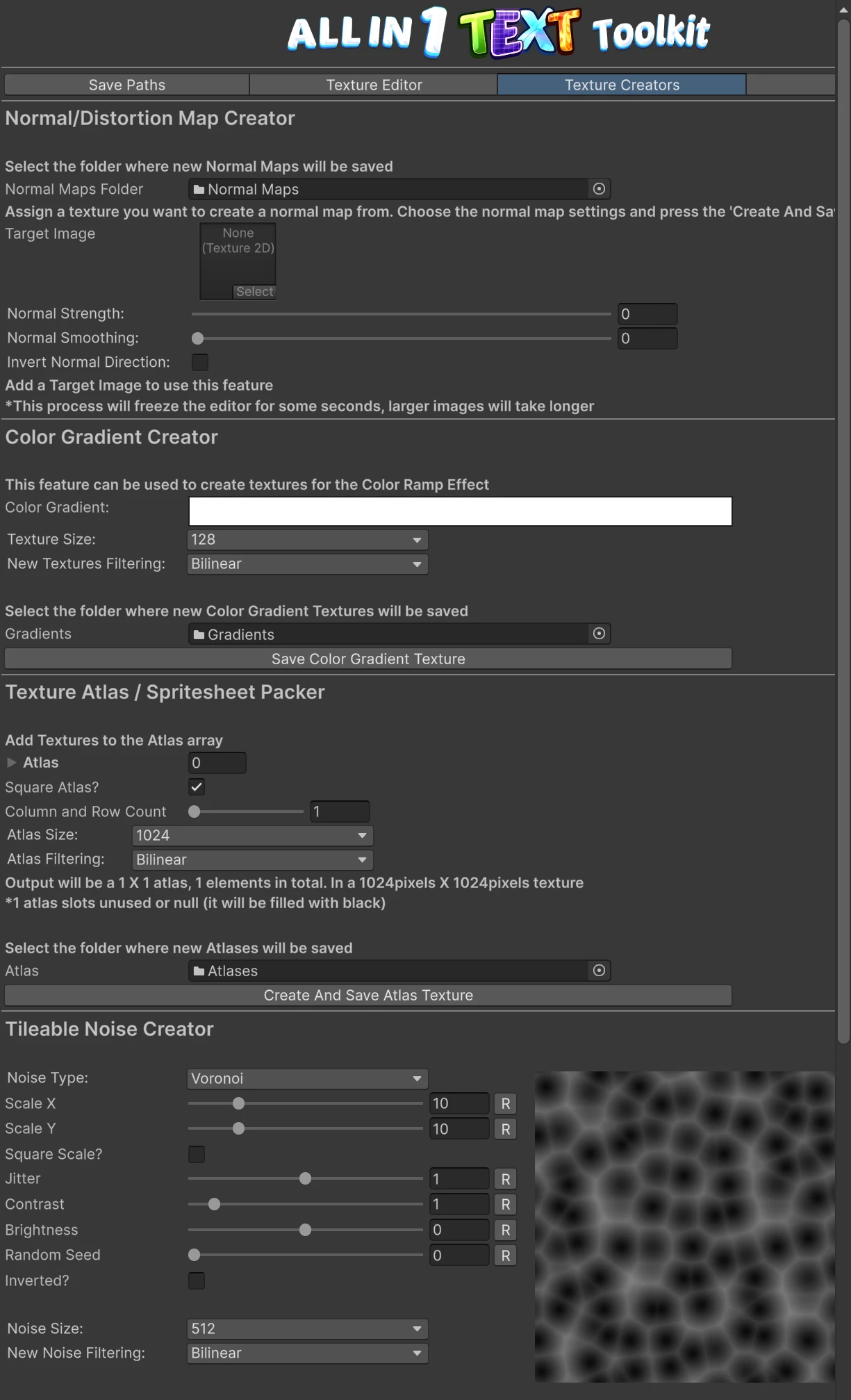Click the Brightness value field
This screenshot has width=851, height=1400.
tap(459, 1230)
